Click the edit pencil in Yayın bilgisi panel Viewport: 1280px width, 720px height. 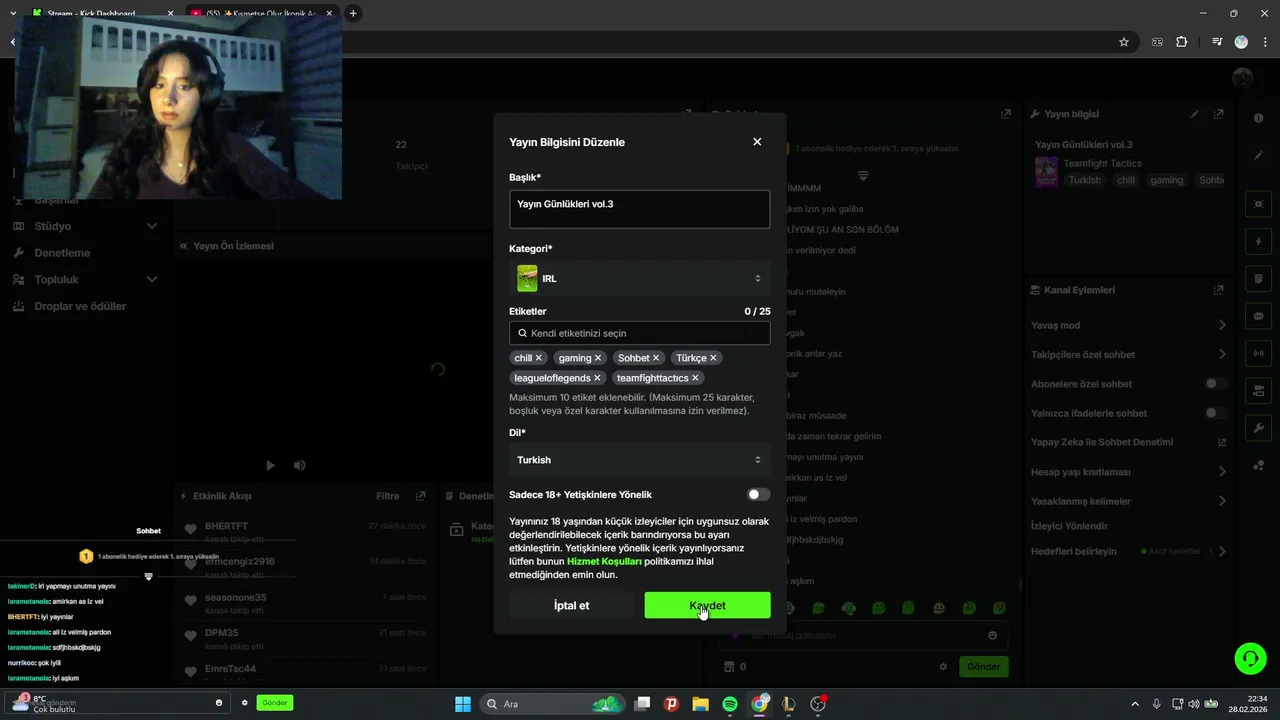pyautogui.click(x=1194, y=114)
